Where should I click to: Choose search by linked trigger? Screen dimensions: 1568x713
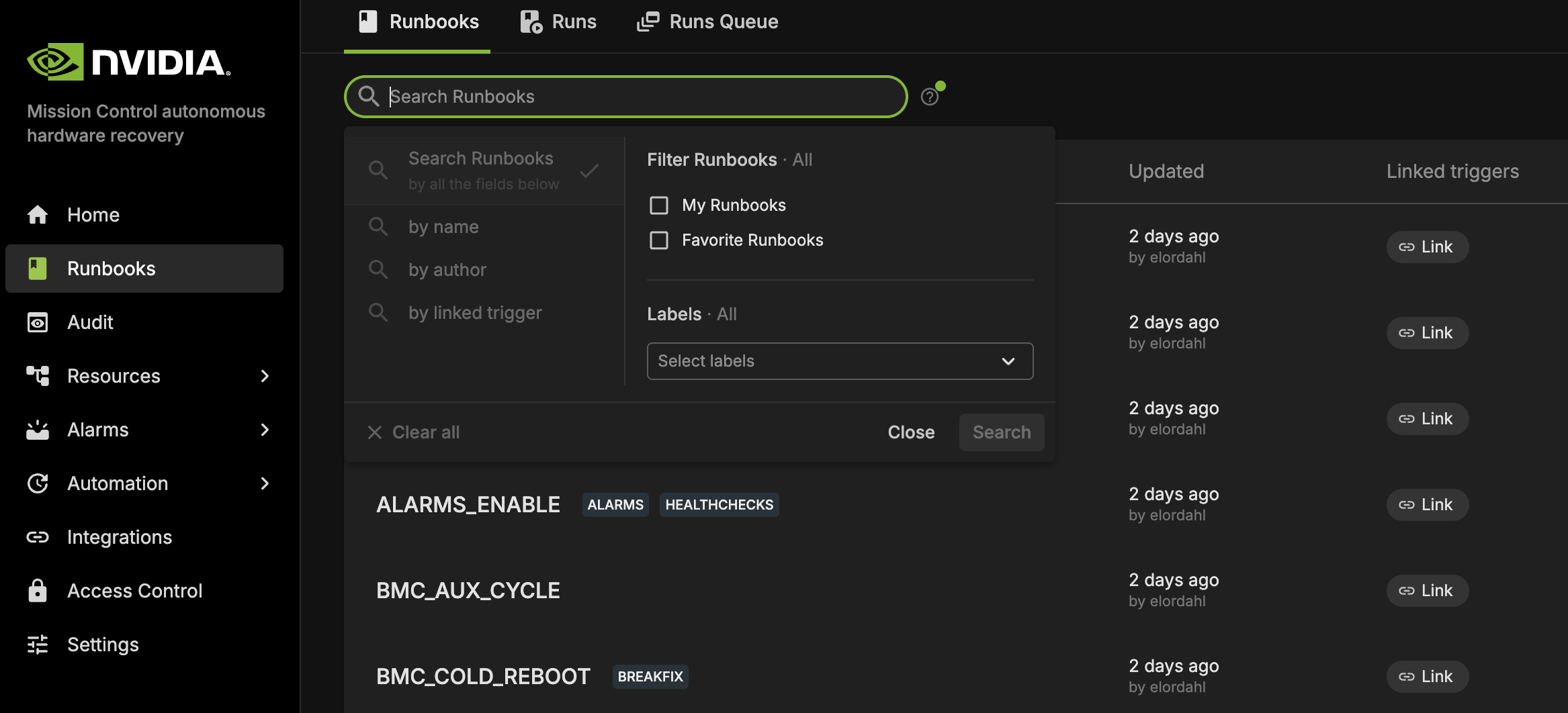click(x=484, y=313)
